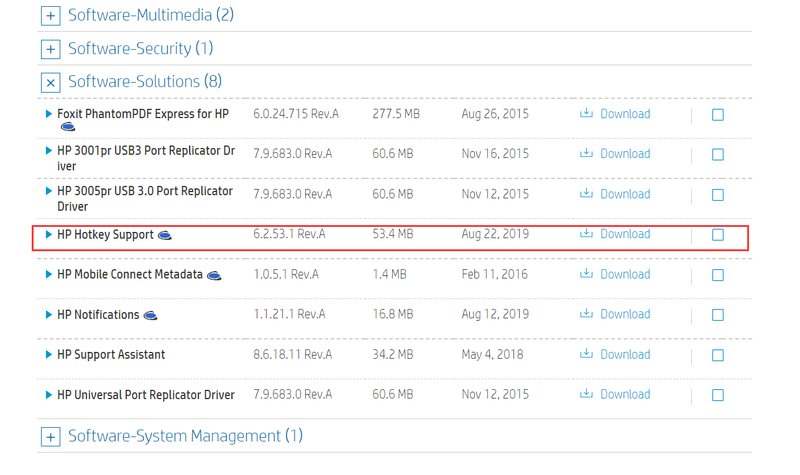This screenshot has width=800, height=475.
Task: Click the Software-Solutions (8) category heading
Action: 145,82
